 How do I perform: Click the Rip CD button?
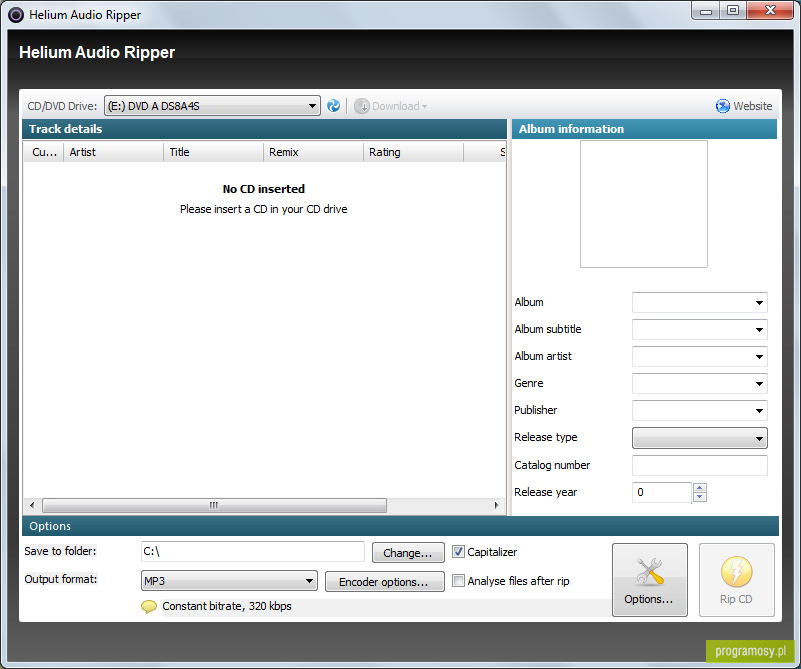737,580
